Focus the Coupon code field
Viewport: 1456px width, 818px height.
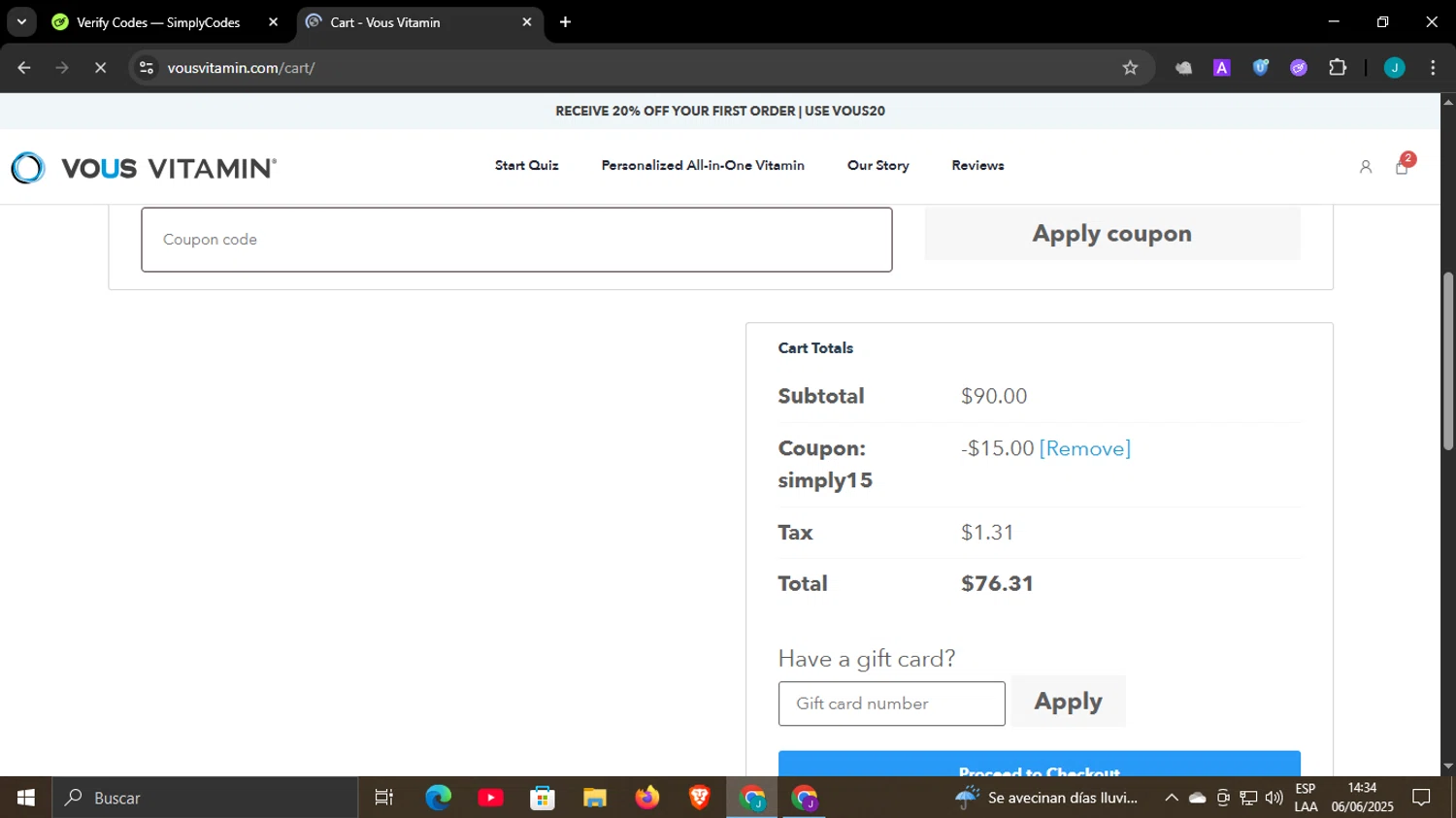click(516, 240)
